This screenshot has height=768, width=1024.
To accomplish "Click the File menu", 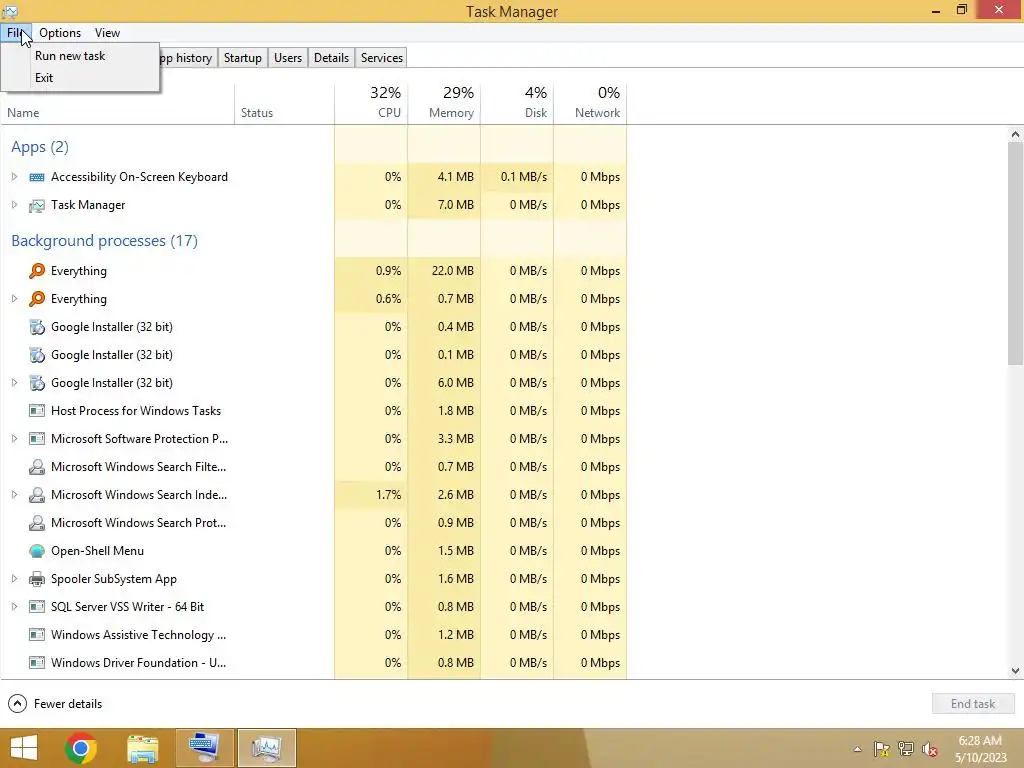I will click(16, 33).
